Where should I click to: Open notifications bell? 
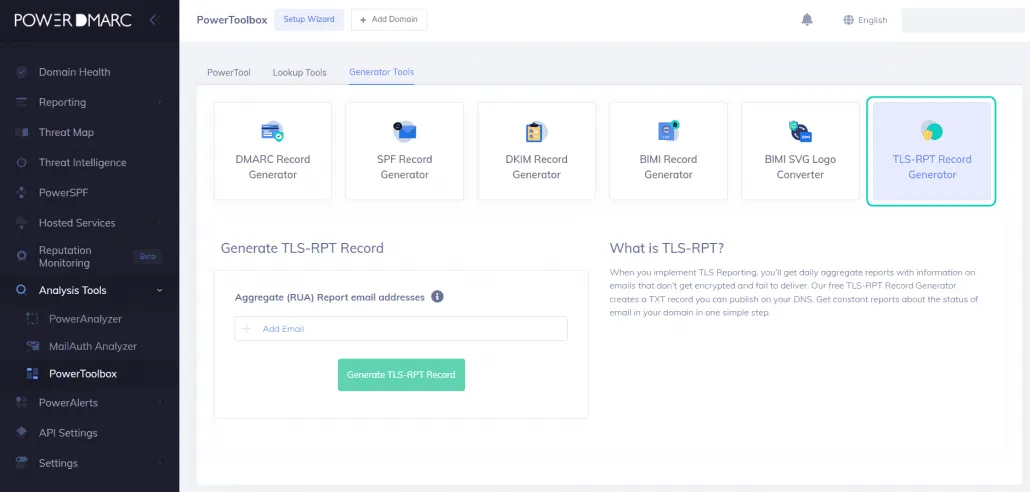[807, 20]
